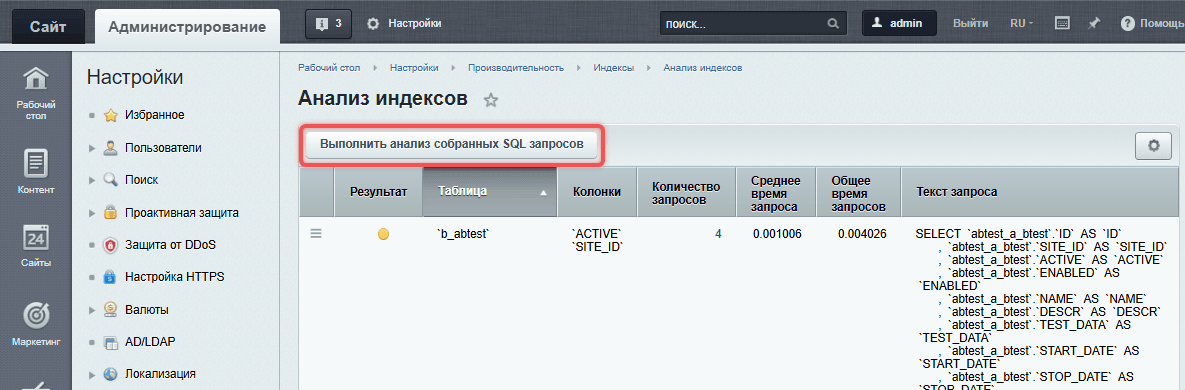Sort by Количество запросов column
This screenshot has width=1185, height=390.
[x=685, y=192]
